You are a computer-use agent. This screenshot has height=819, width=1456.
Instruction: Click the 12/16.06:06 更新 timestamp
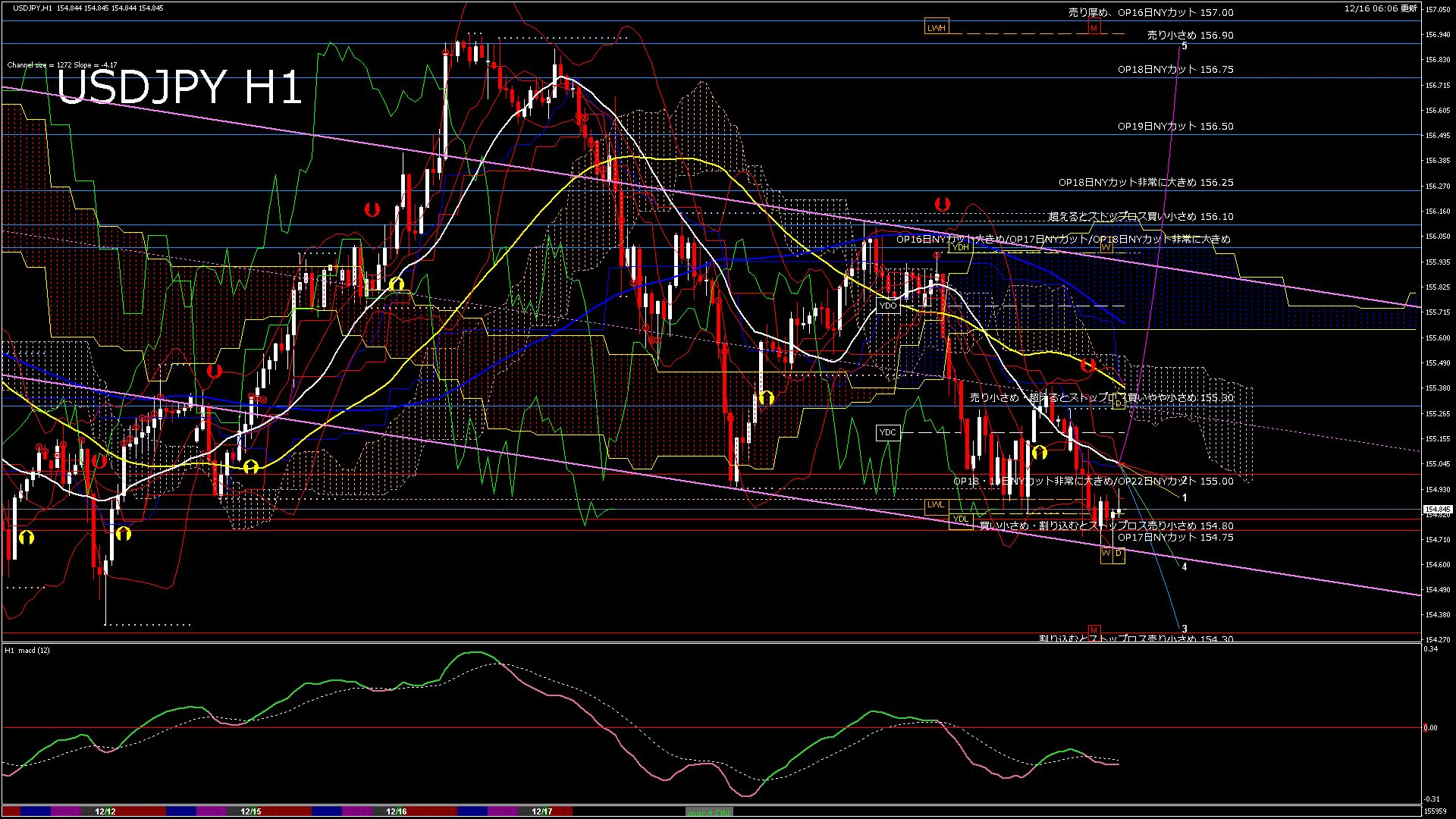point(1380,8)
